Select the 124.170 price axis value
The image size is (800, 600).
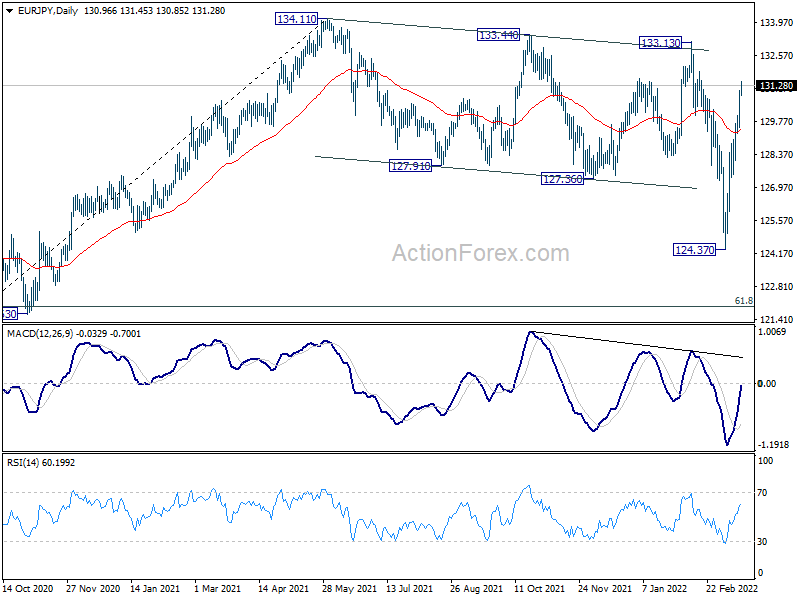pos(777,254)
